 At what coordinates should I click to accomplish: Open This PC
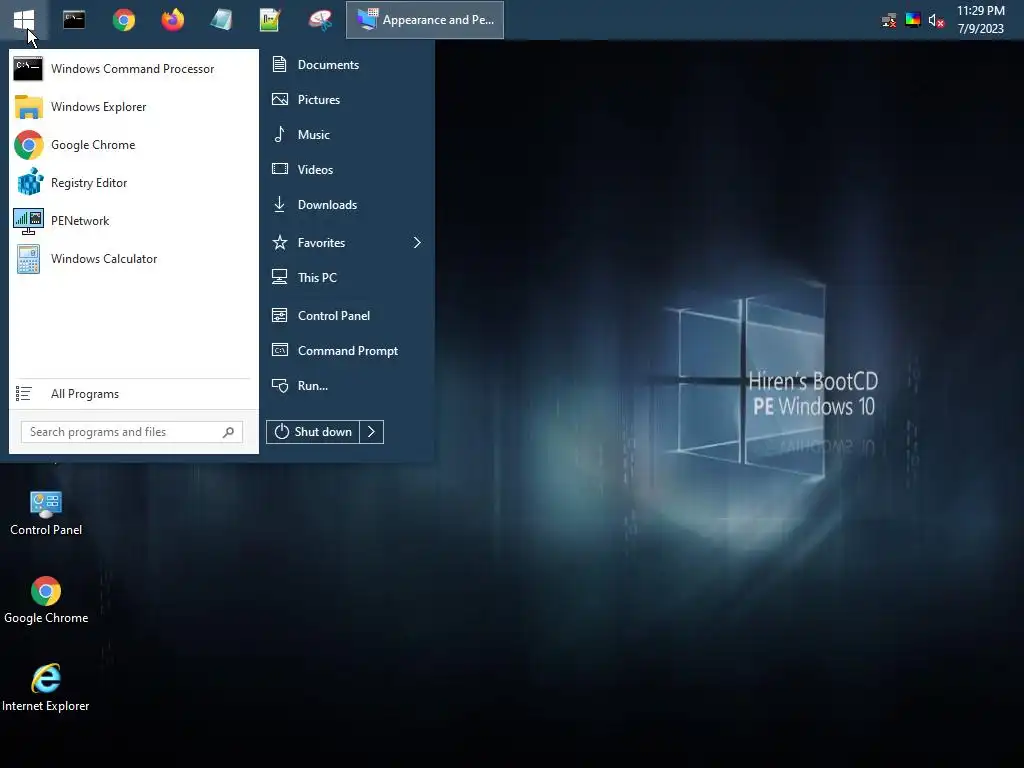coord(347,278)
